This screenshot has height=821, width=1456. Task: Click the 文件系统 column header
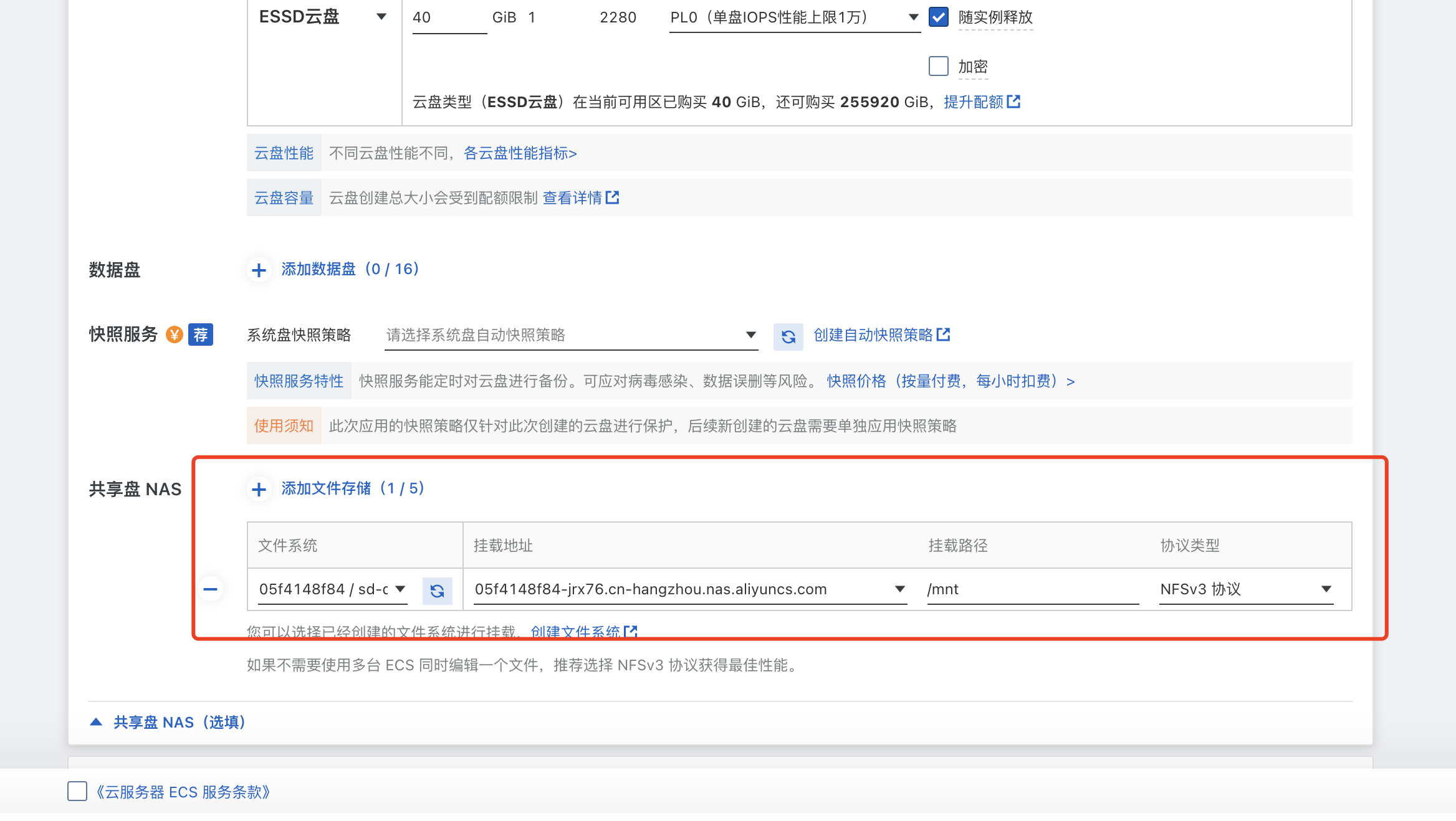tap(288, 546)
